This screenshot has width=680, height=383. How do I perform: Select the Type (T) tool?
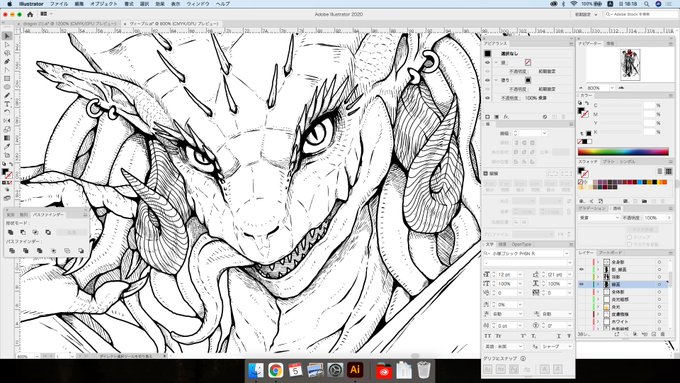coord(7,104)
